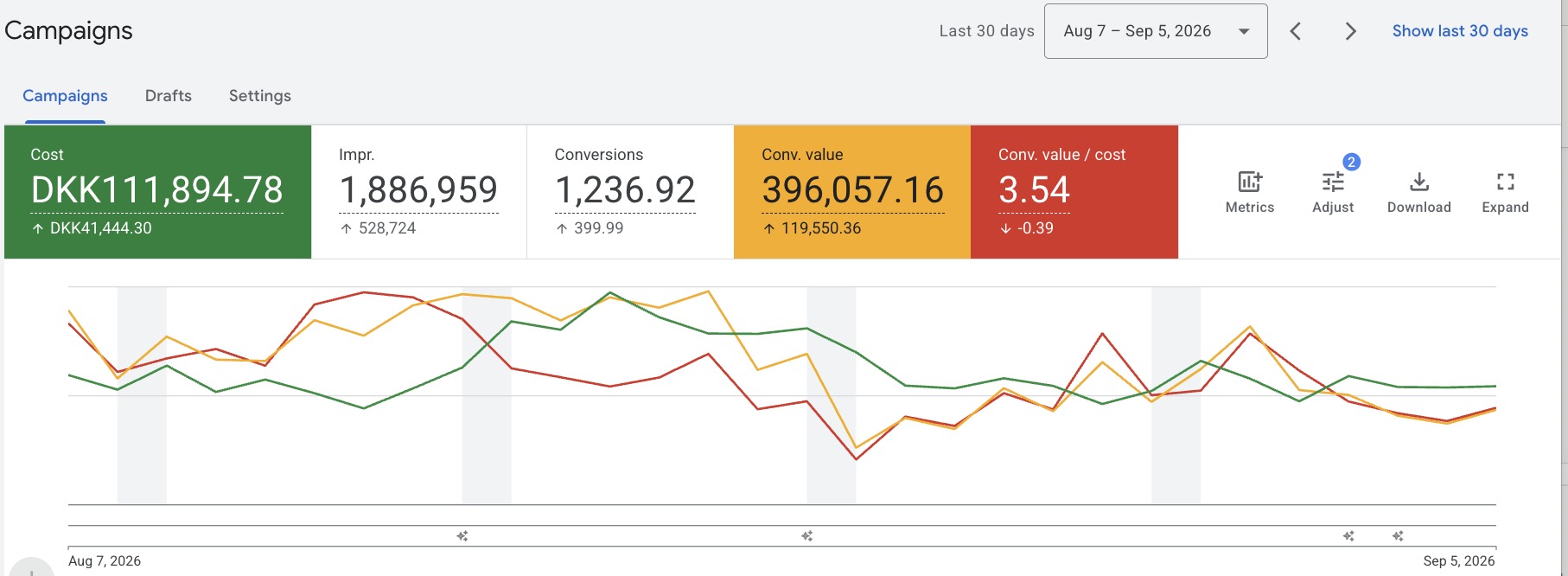The height and width of the screenshot is (576, 1568).
Task: Open the Adjust settings icon
Action: tap(1332, 192)
